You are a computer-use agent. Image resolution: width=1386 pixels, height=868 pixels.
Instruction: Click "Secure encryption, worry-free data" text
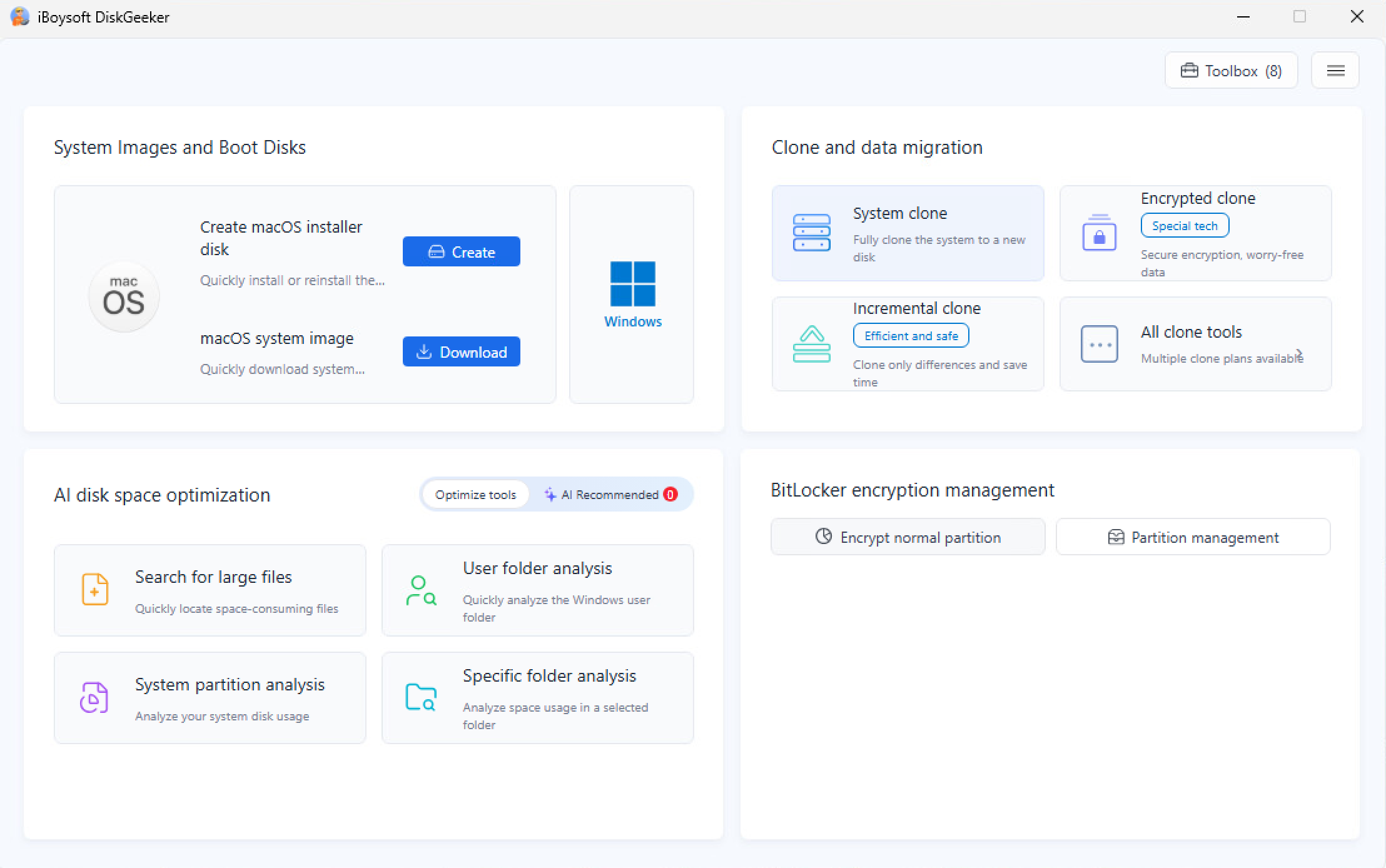coord(1222,263)
